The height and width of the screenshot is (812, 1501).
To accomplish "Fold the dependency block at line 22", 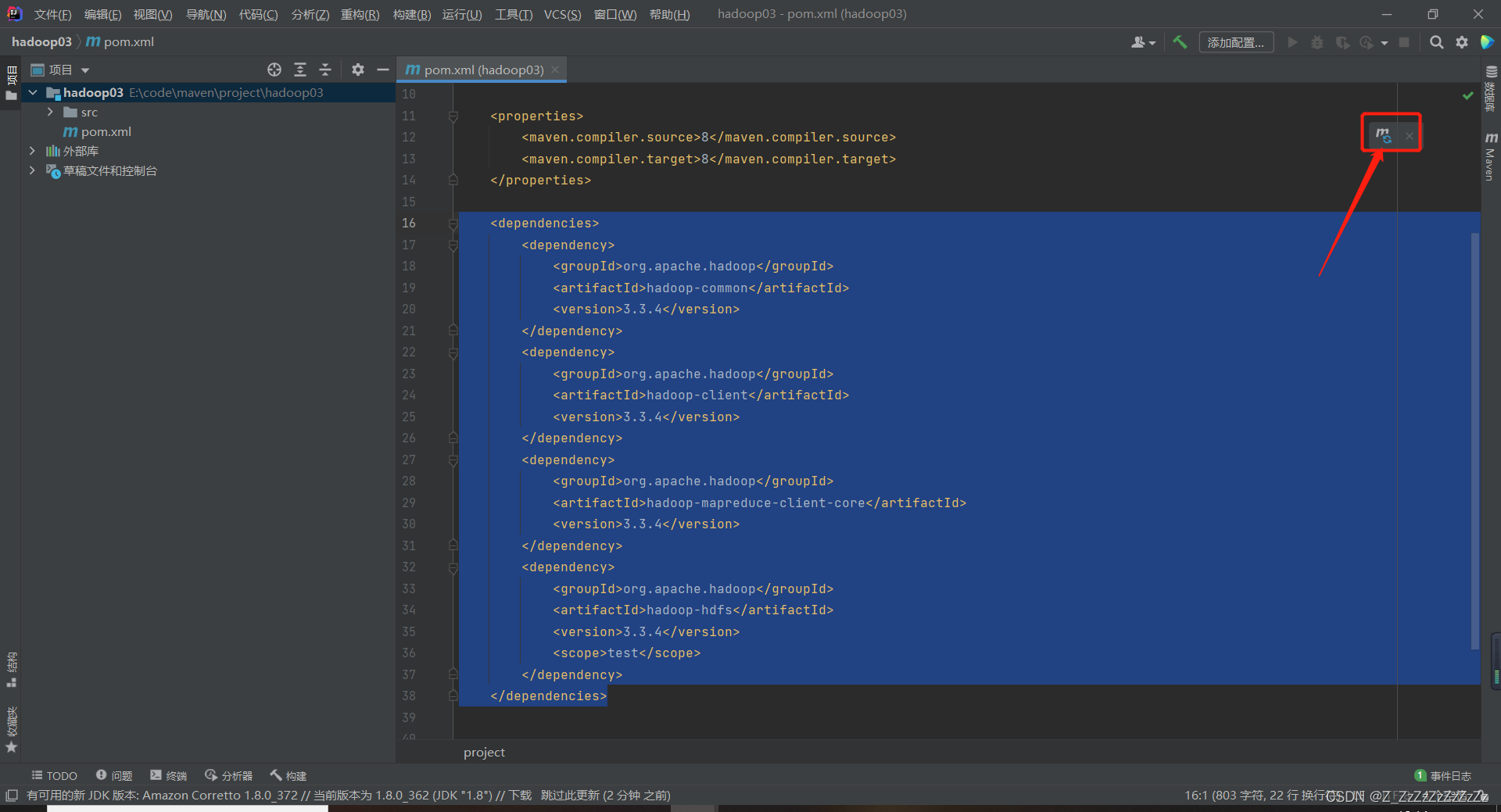I will (x=453, y=352).
